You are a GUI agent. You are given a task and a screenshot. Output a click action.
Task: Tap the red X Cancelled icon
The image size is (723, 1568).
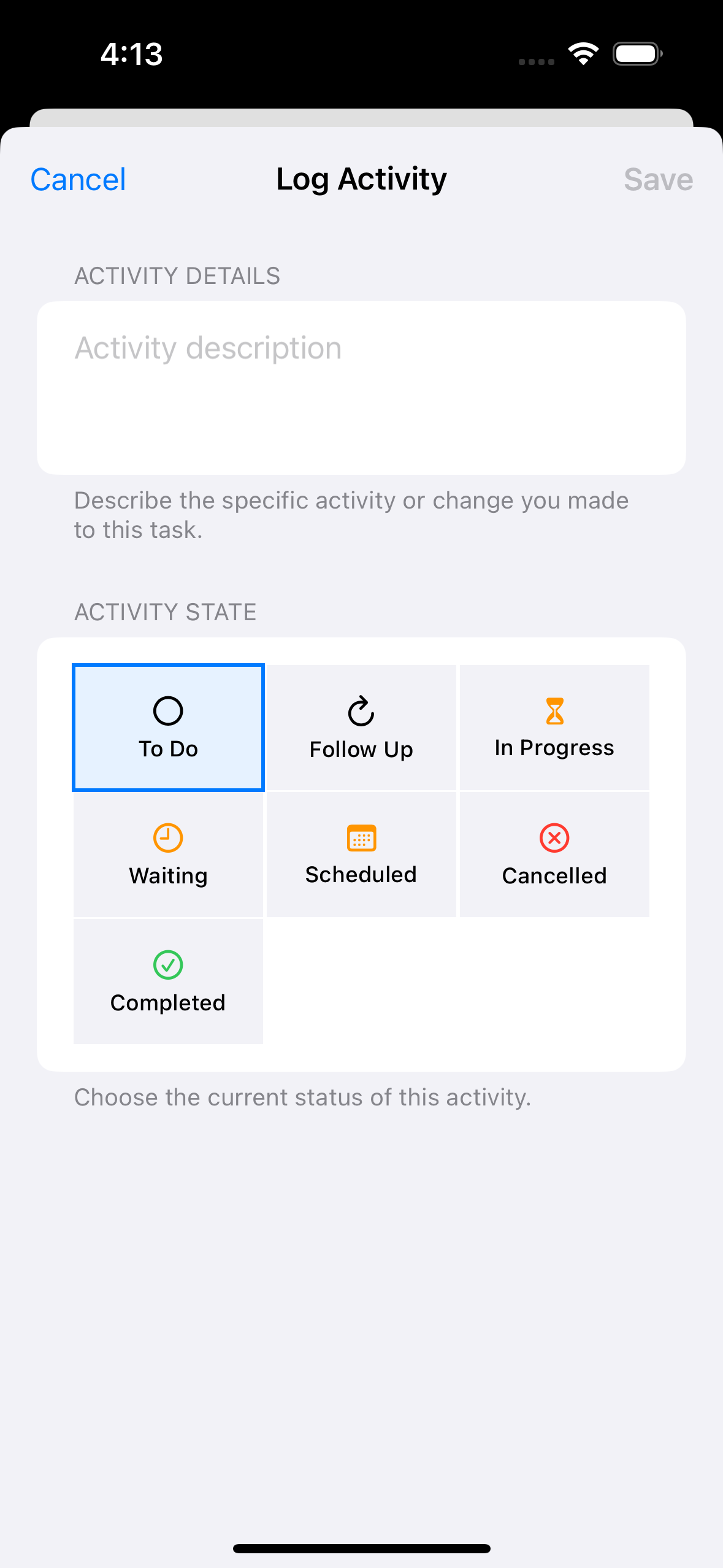tap(554, 838)
